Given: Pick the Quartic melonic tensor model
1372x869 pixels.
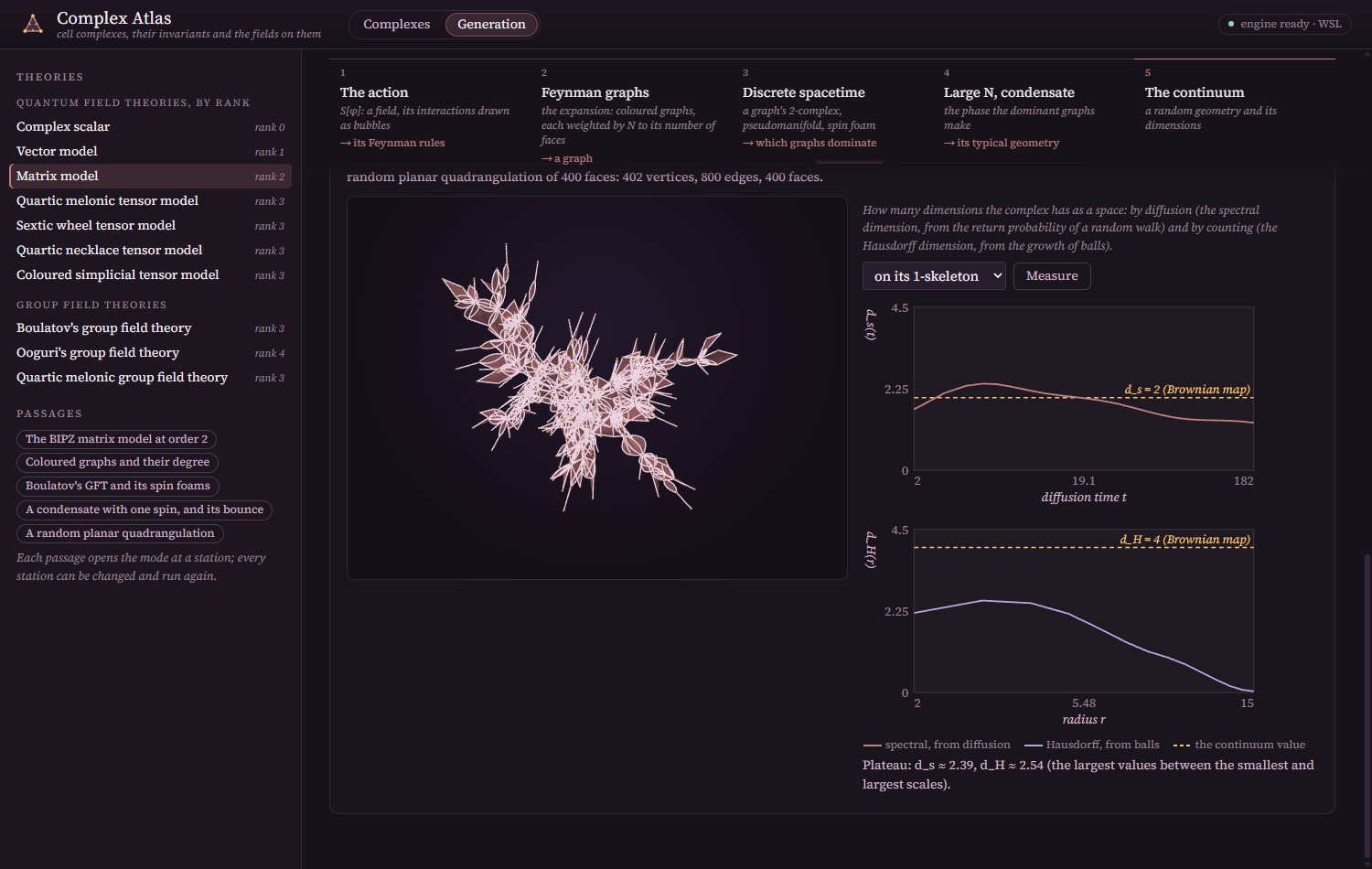Looking at the screenshot, I should (x=150, y=201).
